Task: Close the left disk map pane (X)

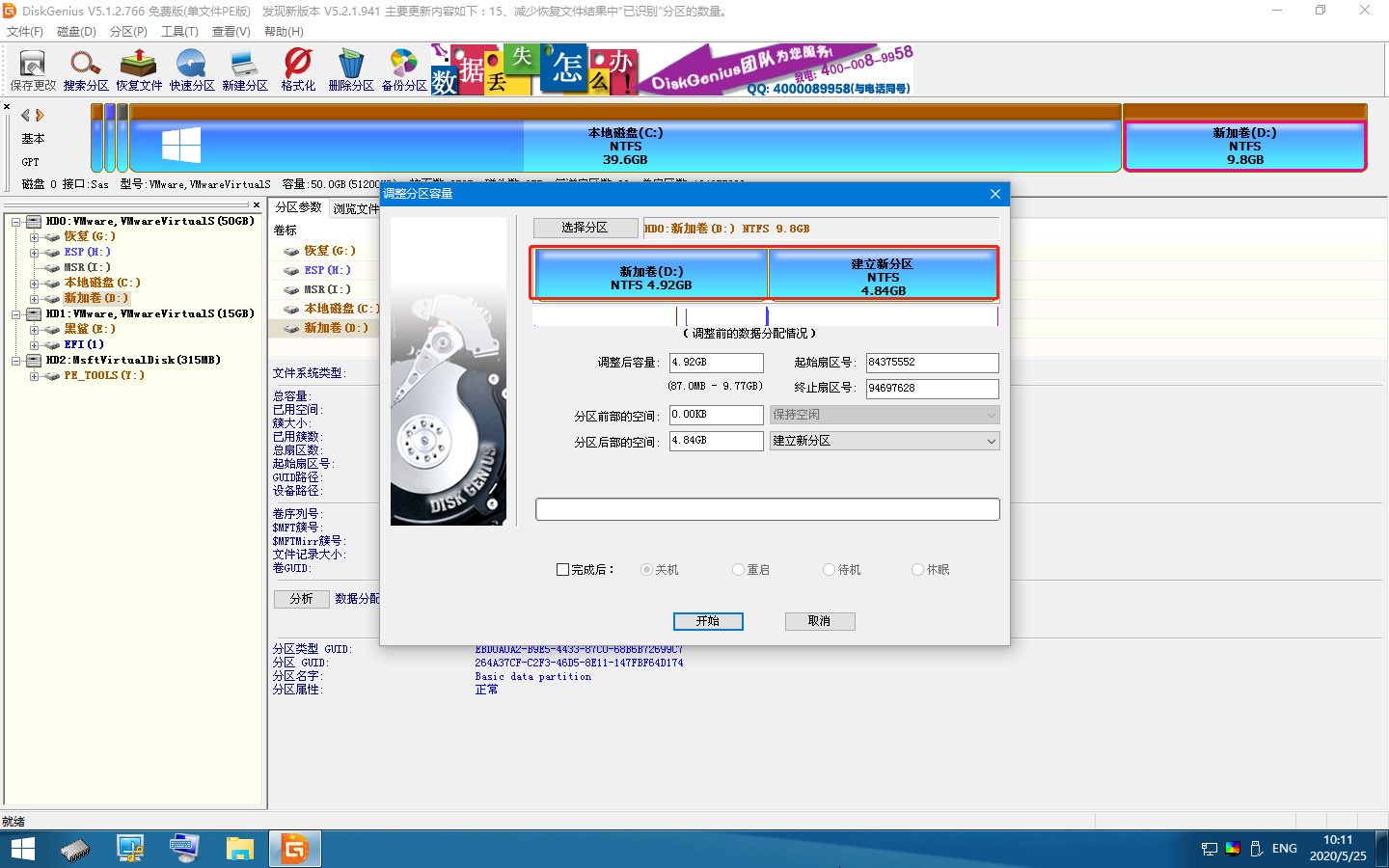Action: coord(7,107)
